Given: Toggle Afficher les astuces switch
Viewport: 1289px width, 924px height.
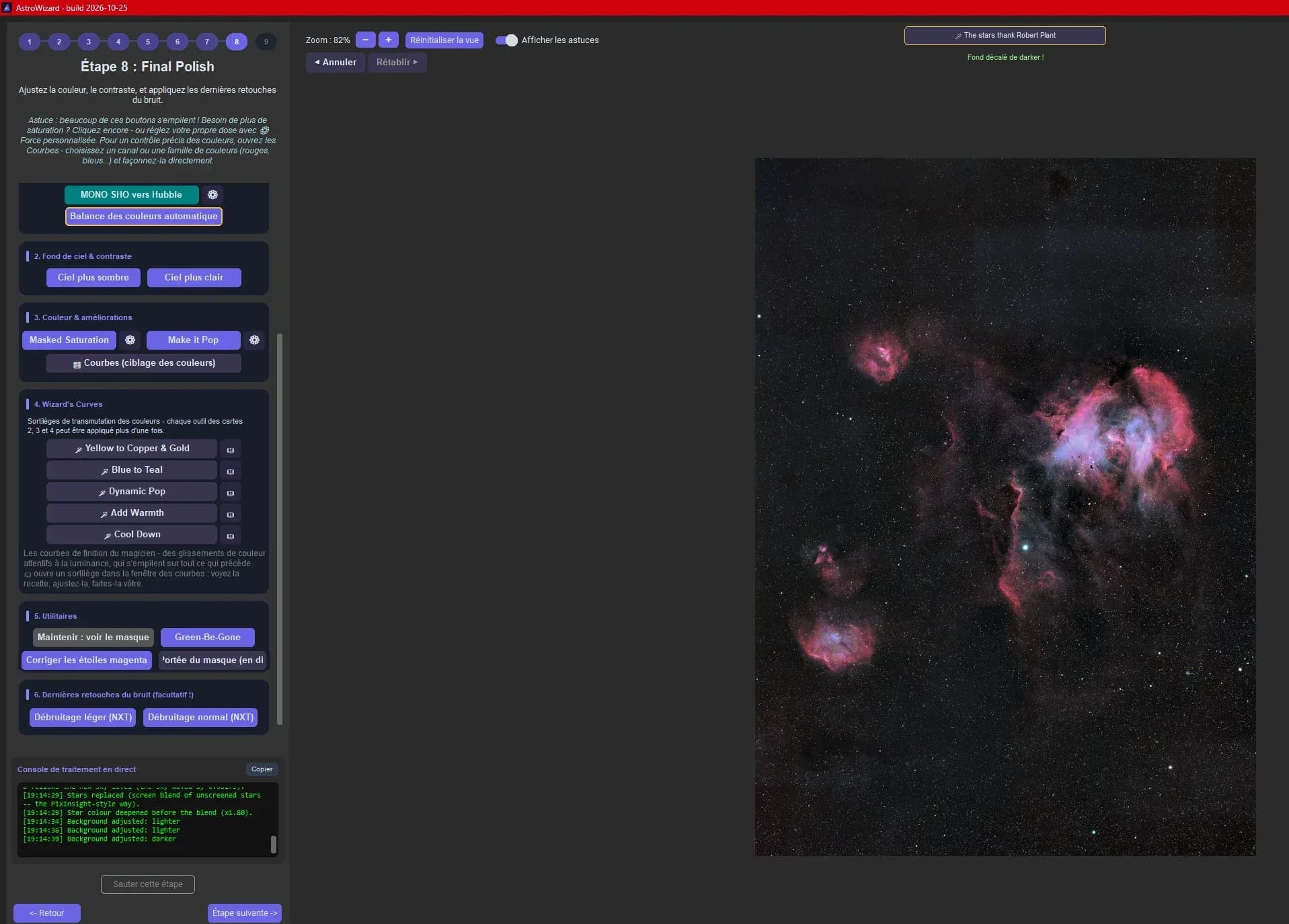Looking at the screenshot, I should point(506,40).
